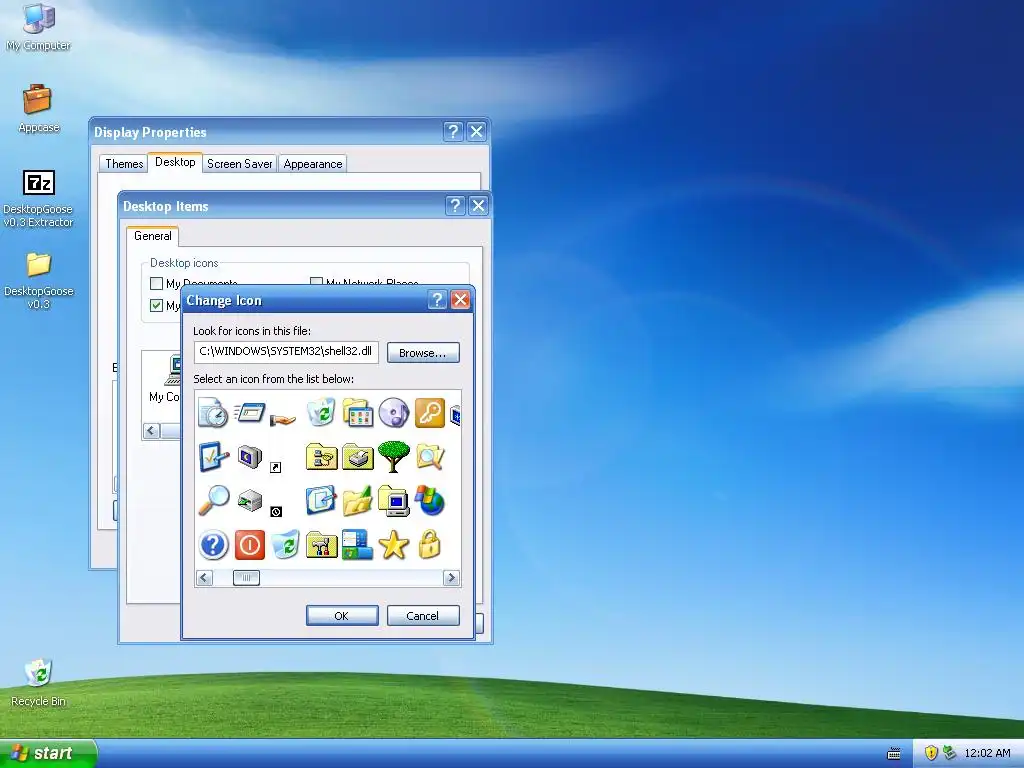1024x768 pixels.
Task: Pick the administrative tools folder icon
Action: 321,545
